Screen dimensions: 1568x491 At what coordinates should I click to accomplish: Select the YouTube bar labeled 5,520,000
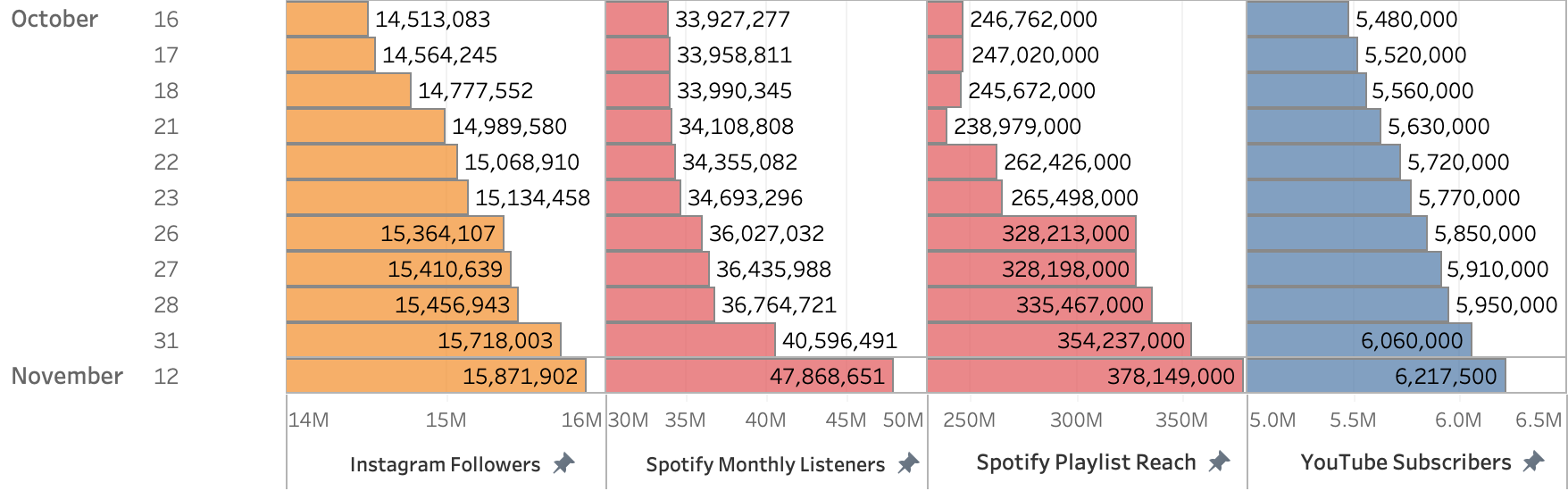click(x=1302, y=54)
